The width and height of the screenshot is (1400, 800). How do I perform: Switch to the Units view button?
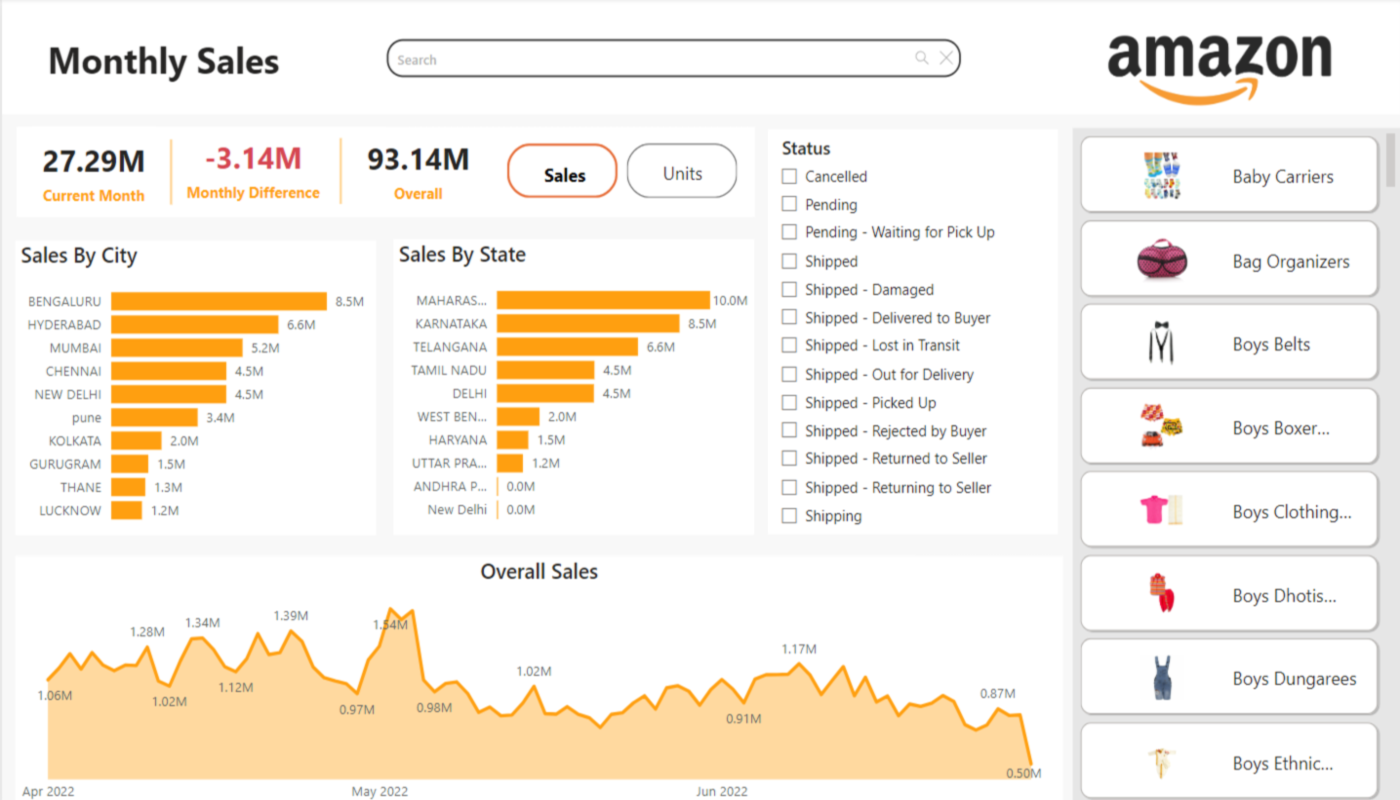click(682, 173)
